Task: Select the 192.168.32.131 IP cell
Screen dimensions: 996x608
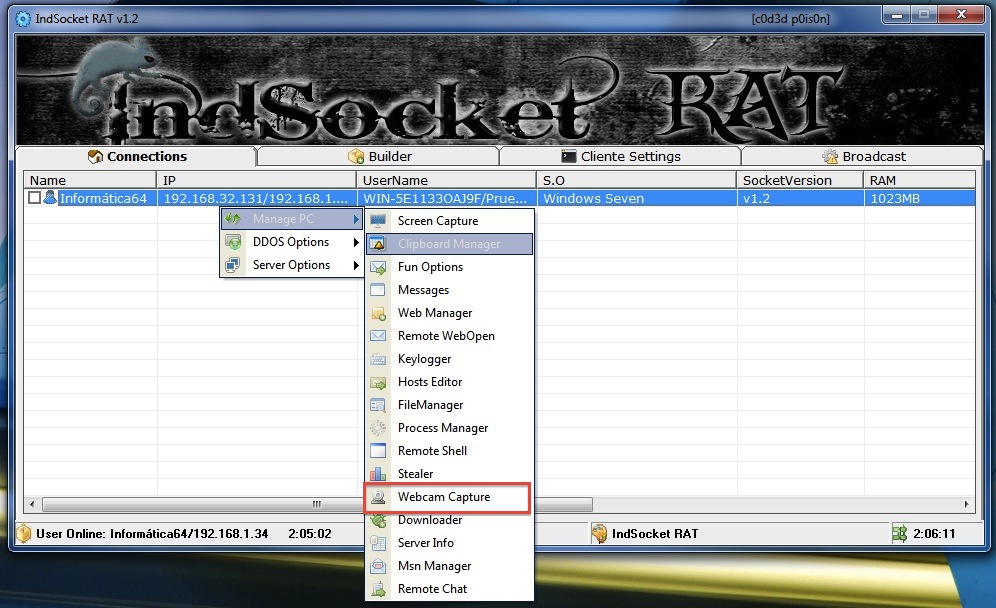Action: [x=256, y=198]
